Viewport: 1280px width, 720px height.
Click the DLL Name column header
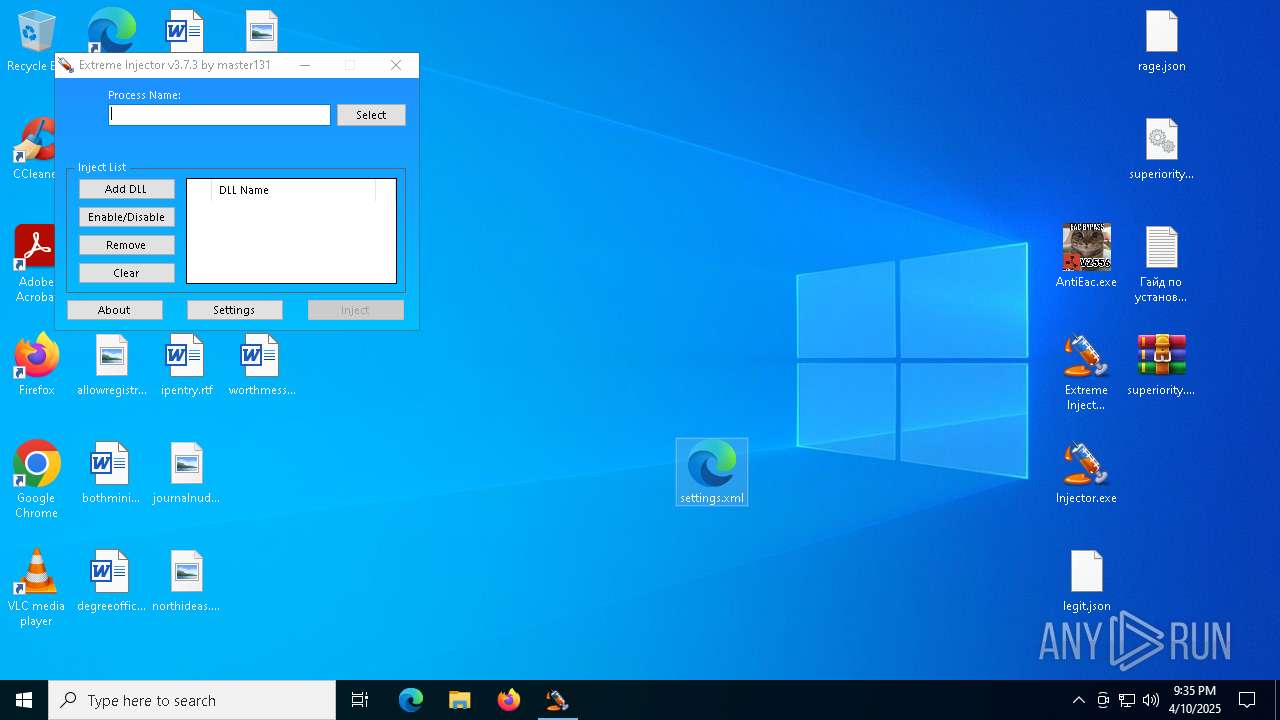coord(293,190)
